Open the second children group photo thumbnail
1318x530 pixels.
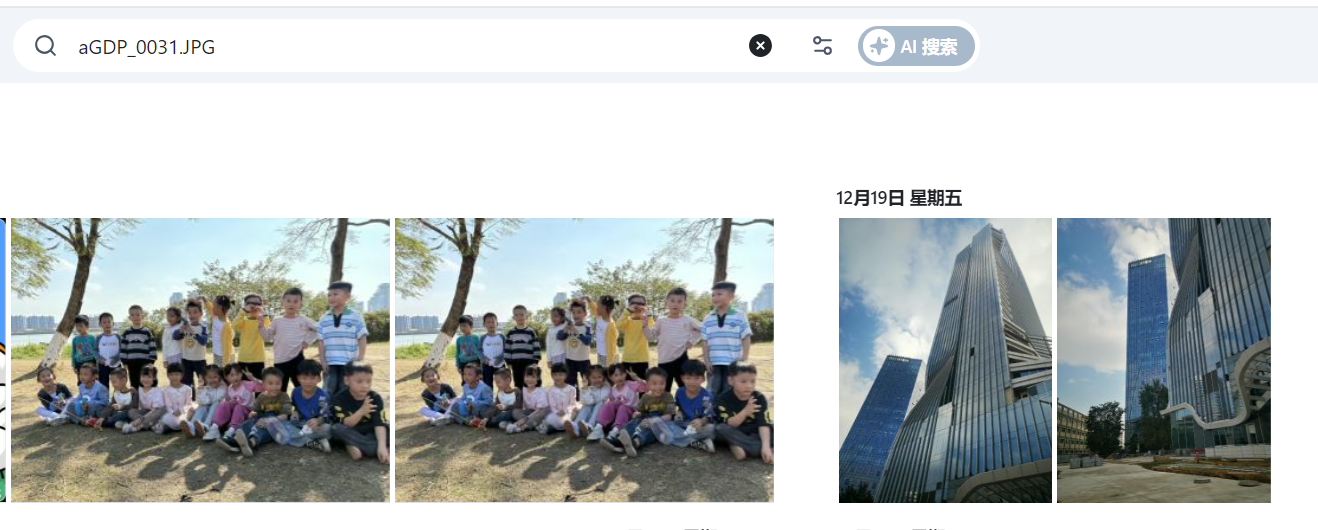pyautogui.click(x=584, y=360)
